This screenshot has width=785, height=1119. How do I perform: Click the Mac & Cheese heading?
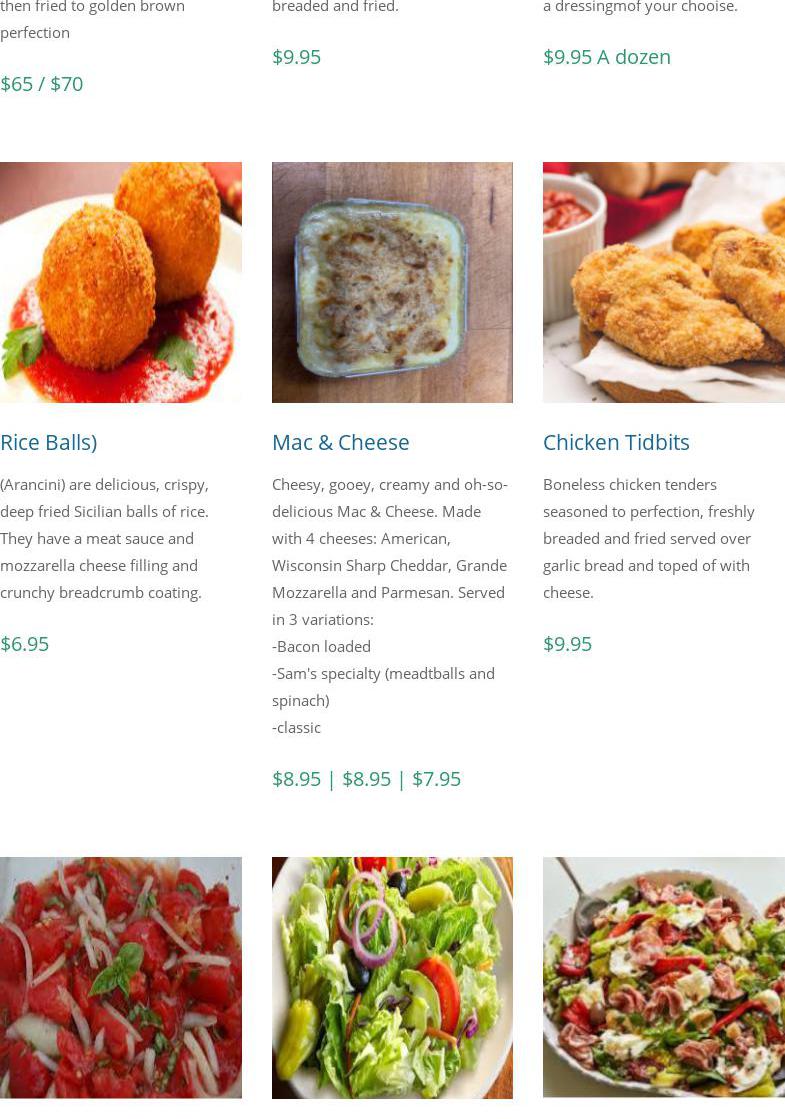(340, 442)
